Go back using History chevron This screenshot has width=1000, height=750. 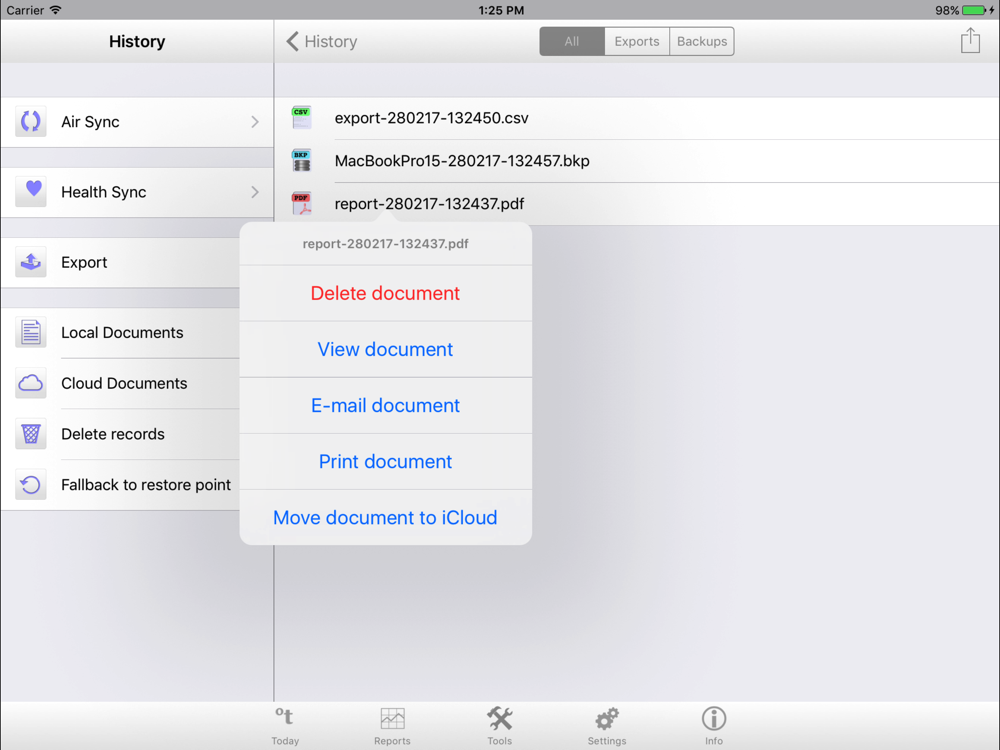292,41
